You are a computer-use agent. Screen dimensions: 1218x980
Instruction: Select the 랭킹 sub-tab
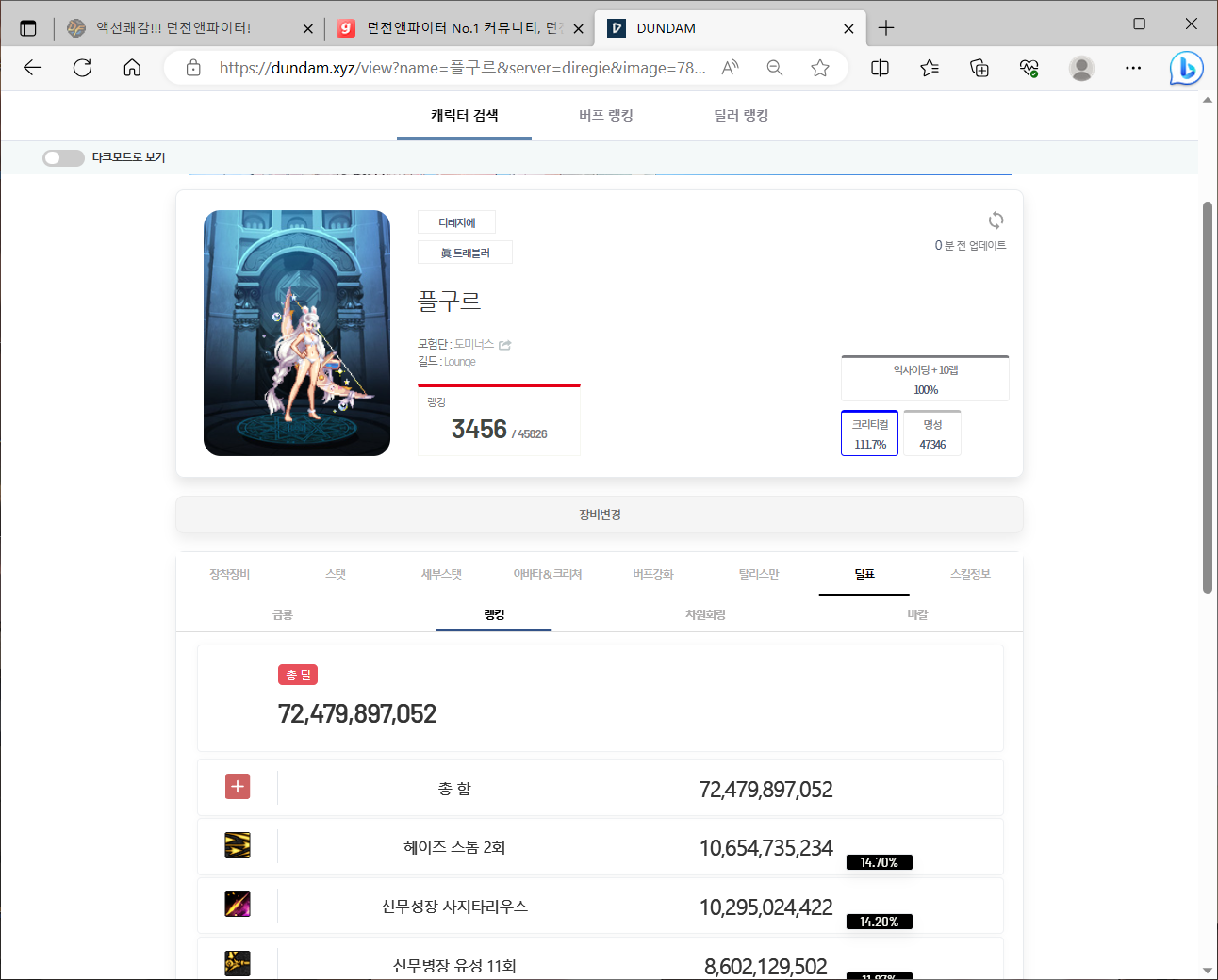pos(494,614)
